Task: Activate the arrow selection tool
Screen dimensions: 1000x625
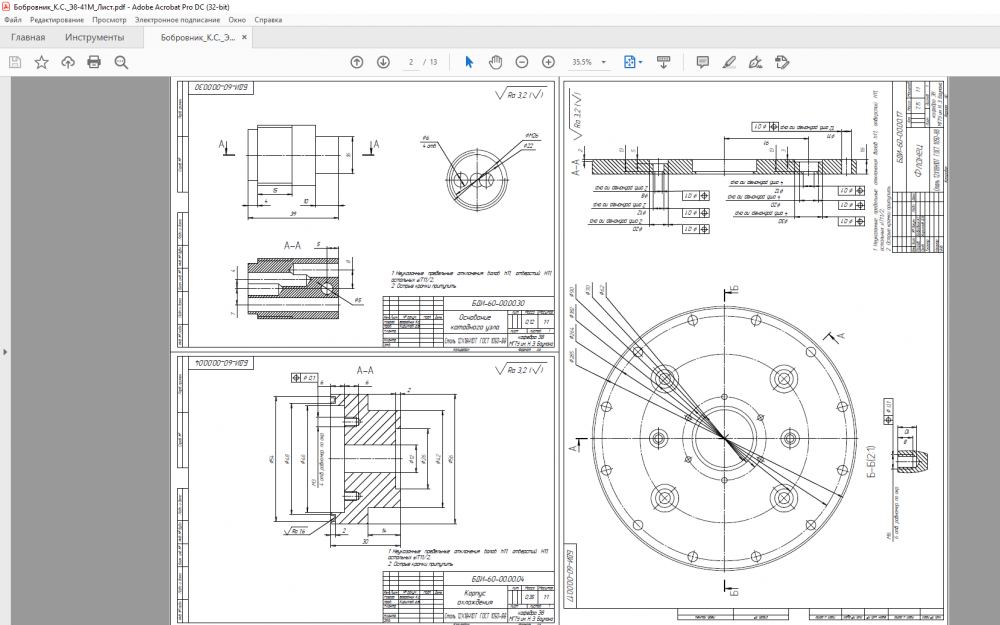Action: click(469, 62)
